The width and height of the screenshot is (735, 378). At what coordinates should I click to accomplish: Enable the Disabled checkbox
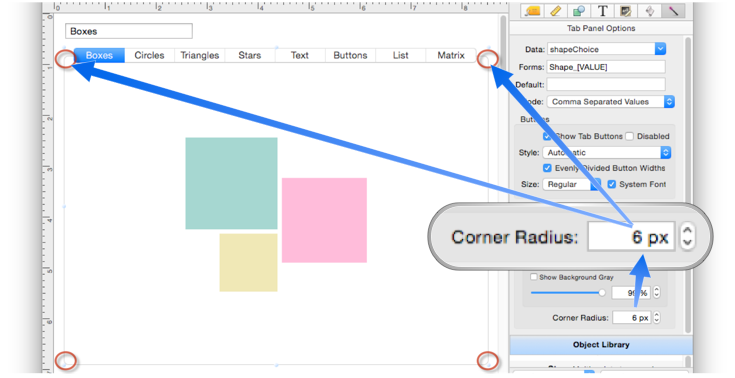(630, 136)
